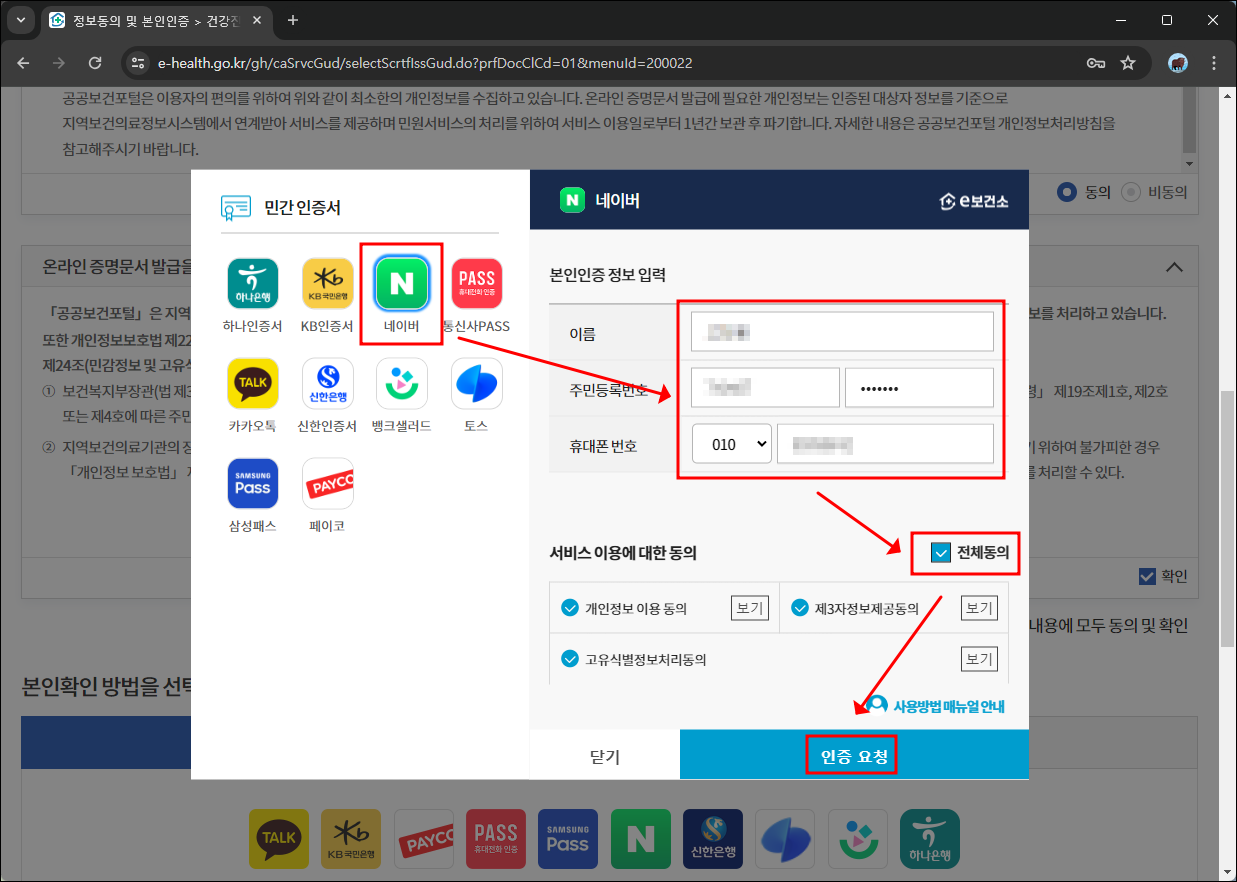The width and height of the screenshot is (1237, 882).
Task: Open a new browser tab
Action: (x=293, y=20)
